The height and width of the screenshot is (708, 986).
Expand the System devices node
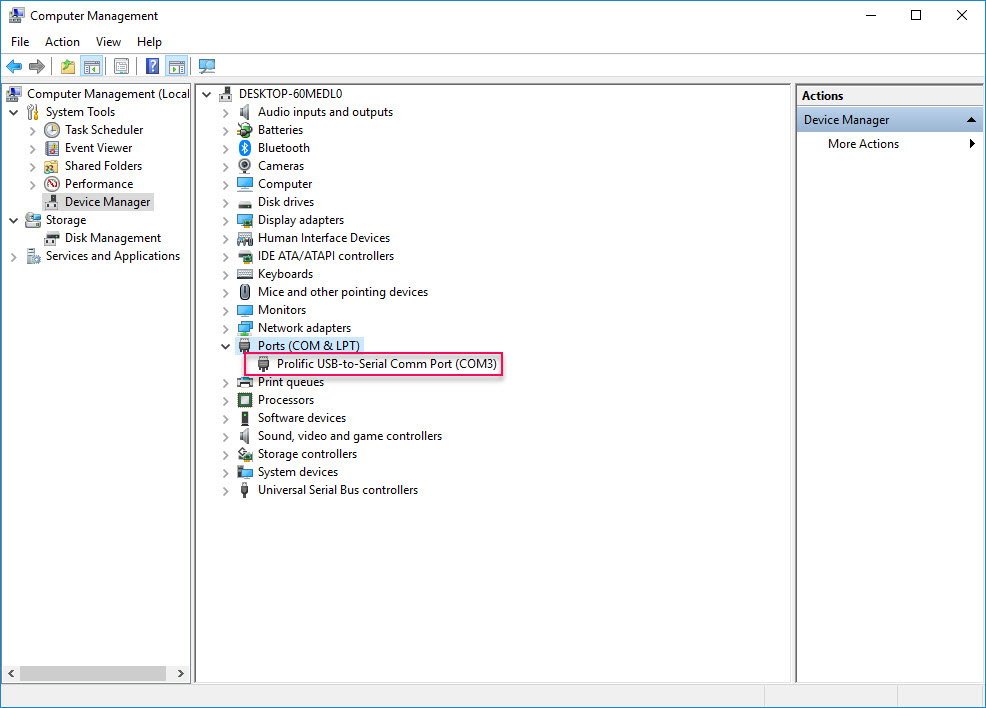(225, 473)
